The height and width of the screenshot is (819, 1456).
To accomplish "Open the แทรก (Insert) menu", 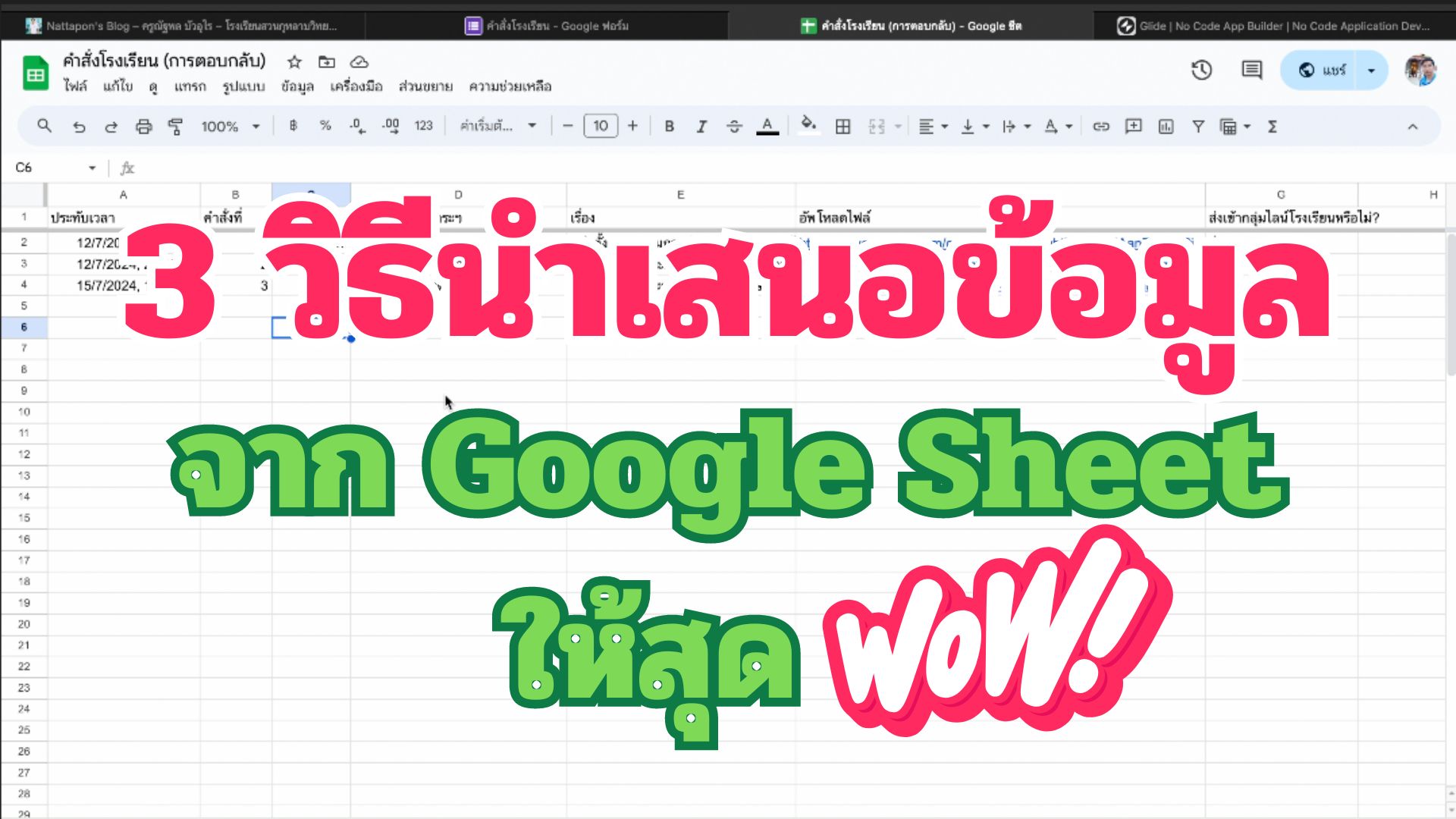I will (190, 86).
